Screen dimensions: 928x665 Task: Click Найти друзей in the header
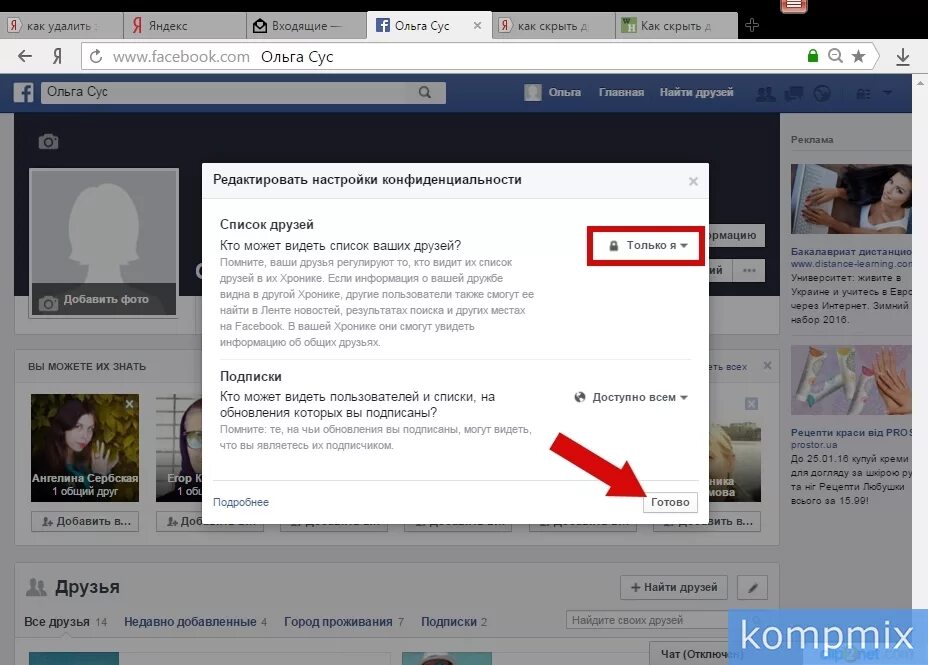(697, 92)
